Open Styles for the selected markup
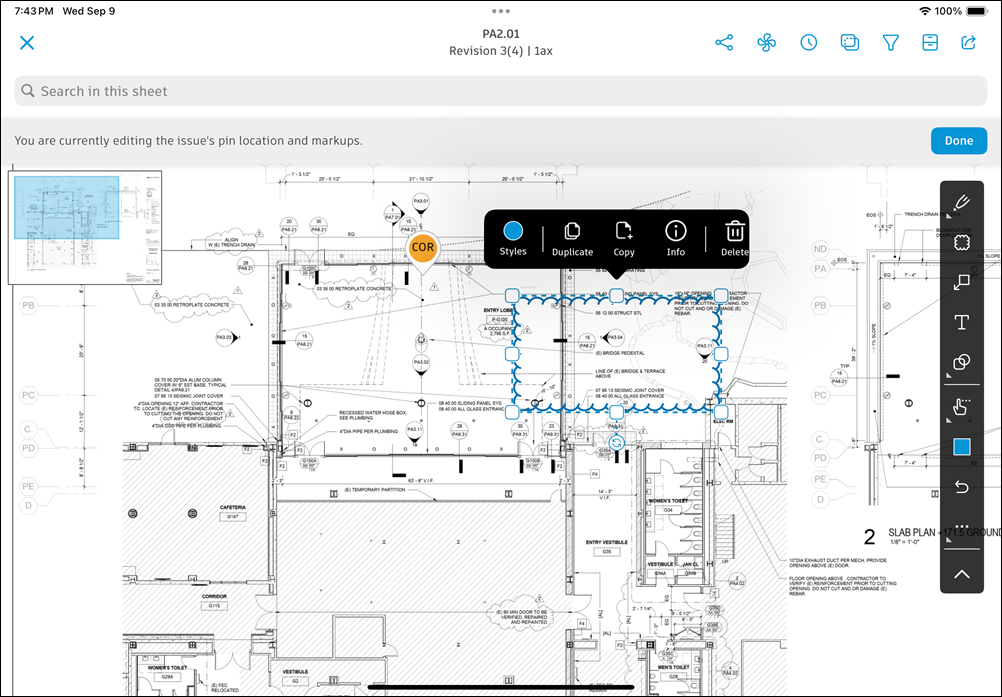This screenshot has height=697, width=1002. click(513, 238)
